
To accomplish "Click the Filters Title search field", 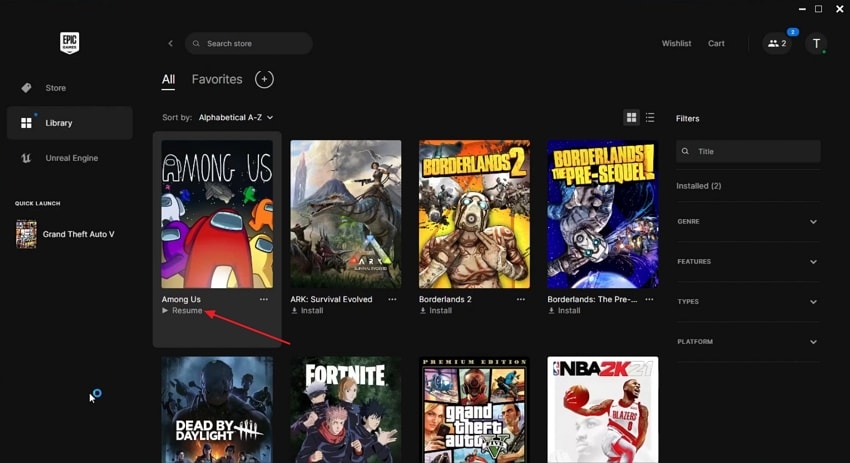I will (x=748, y=151).
